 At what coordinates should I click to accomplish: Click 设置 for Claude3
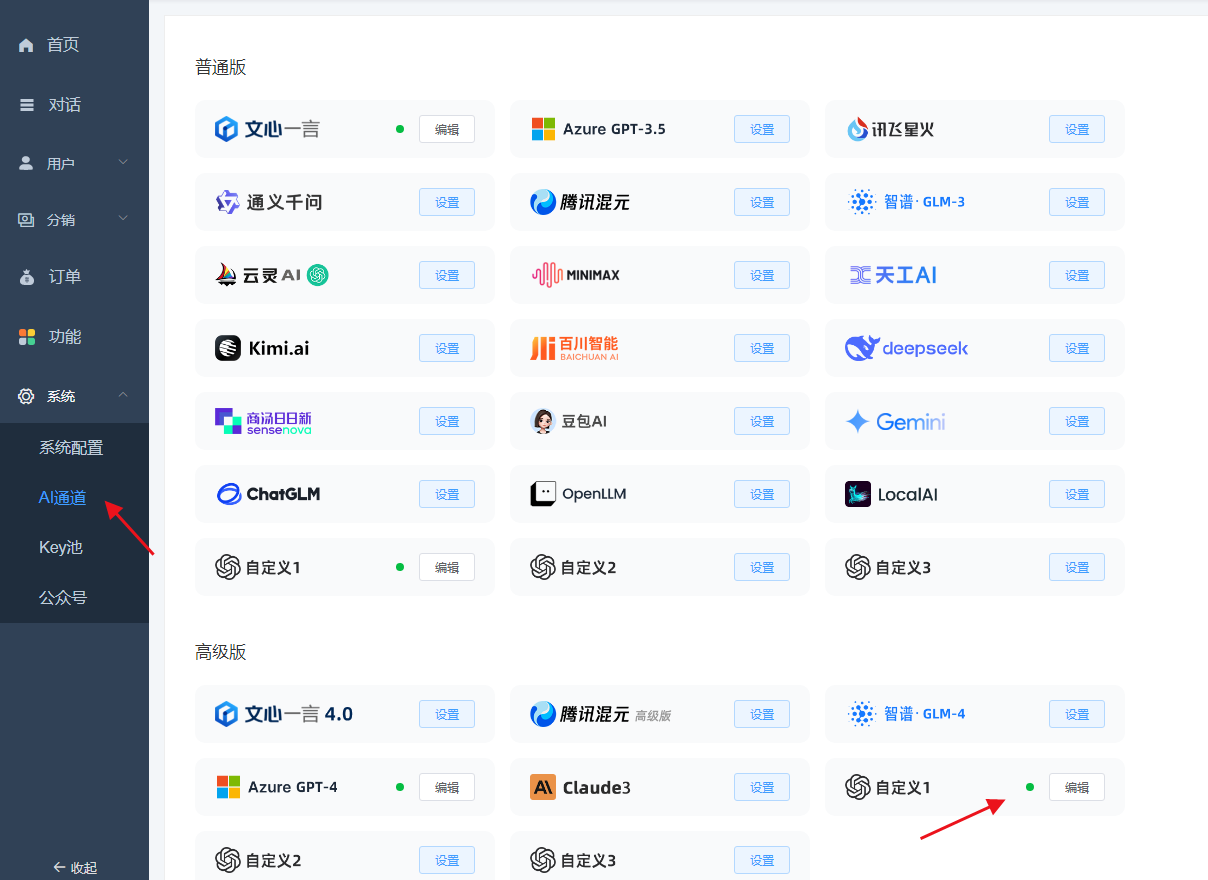click(762, 787)
